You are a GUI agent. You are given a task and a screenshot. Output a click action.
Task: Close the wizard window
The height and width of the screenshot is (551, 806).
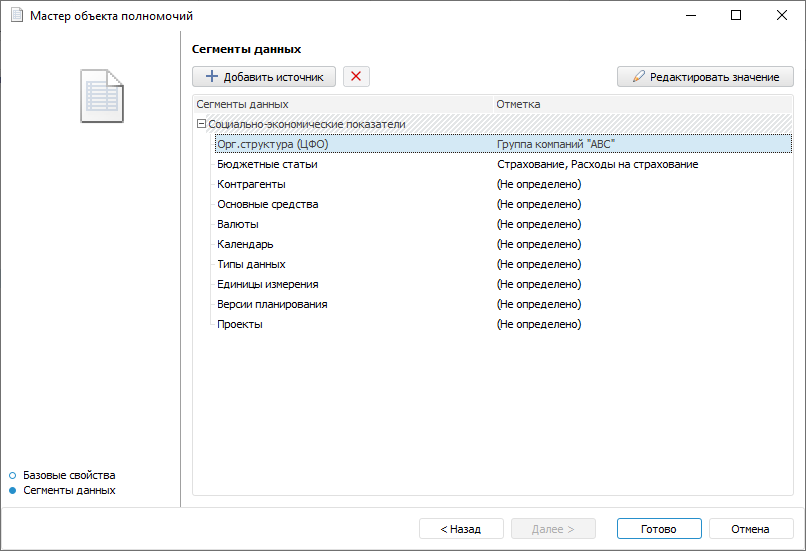tap(780, 16)
